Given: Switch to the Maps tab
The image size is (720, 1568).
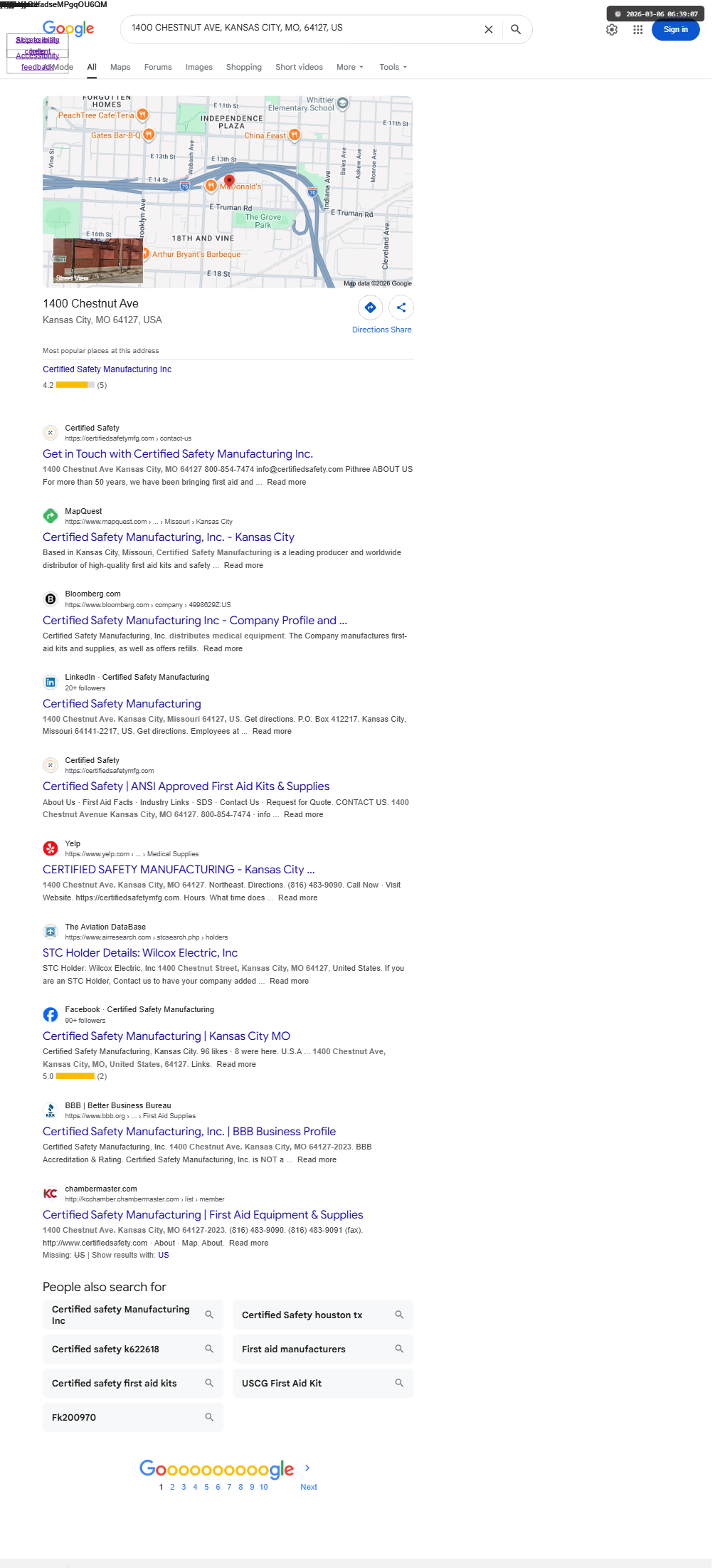Looking at the screenshot, I should click(x=120, y=67).
